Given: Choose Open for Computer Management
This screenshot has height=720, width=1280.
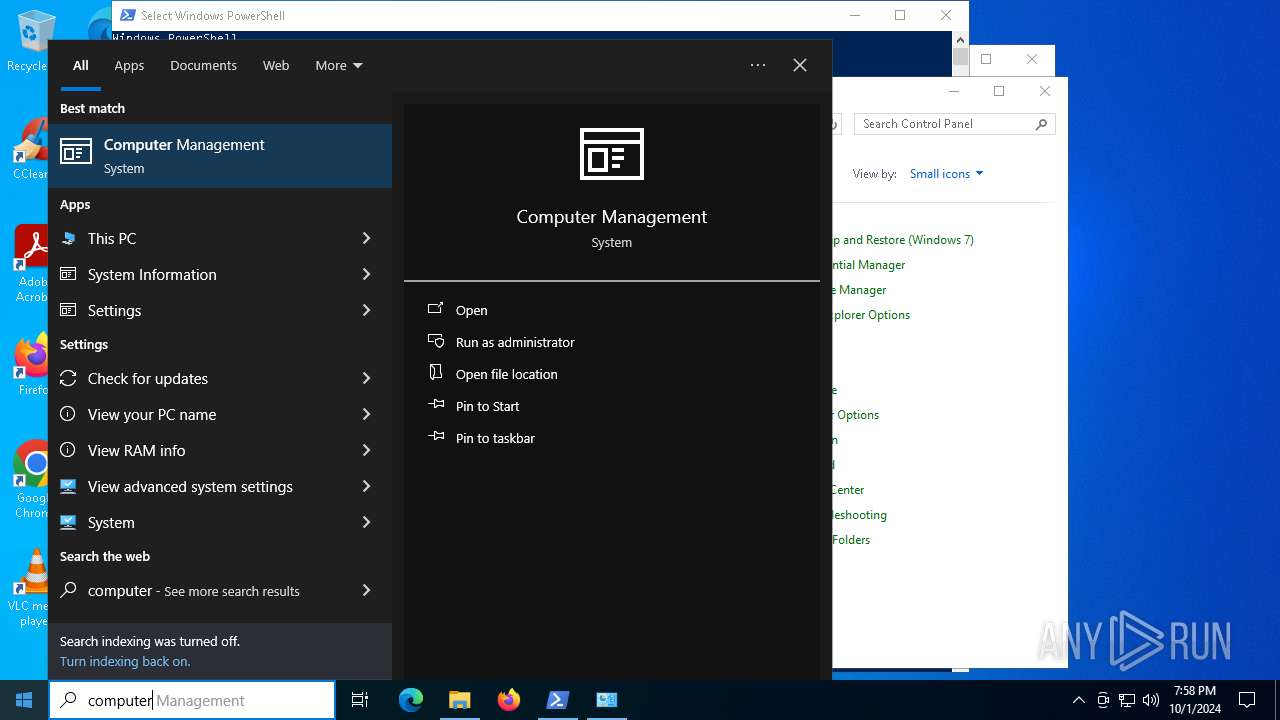Looking at the screenshot, I should point(471,310).
